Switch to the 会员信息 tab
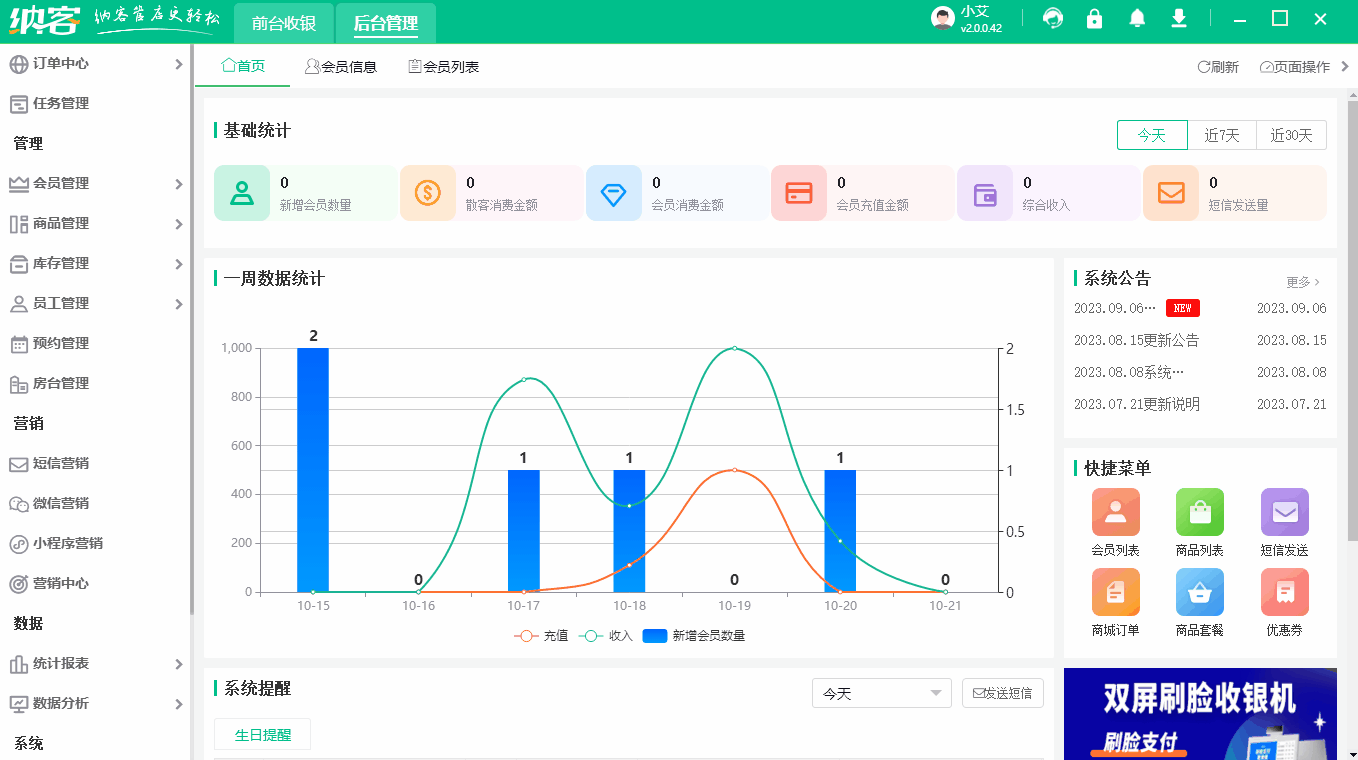 [342, 65]
